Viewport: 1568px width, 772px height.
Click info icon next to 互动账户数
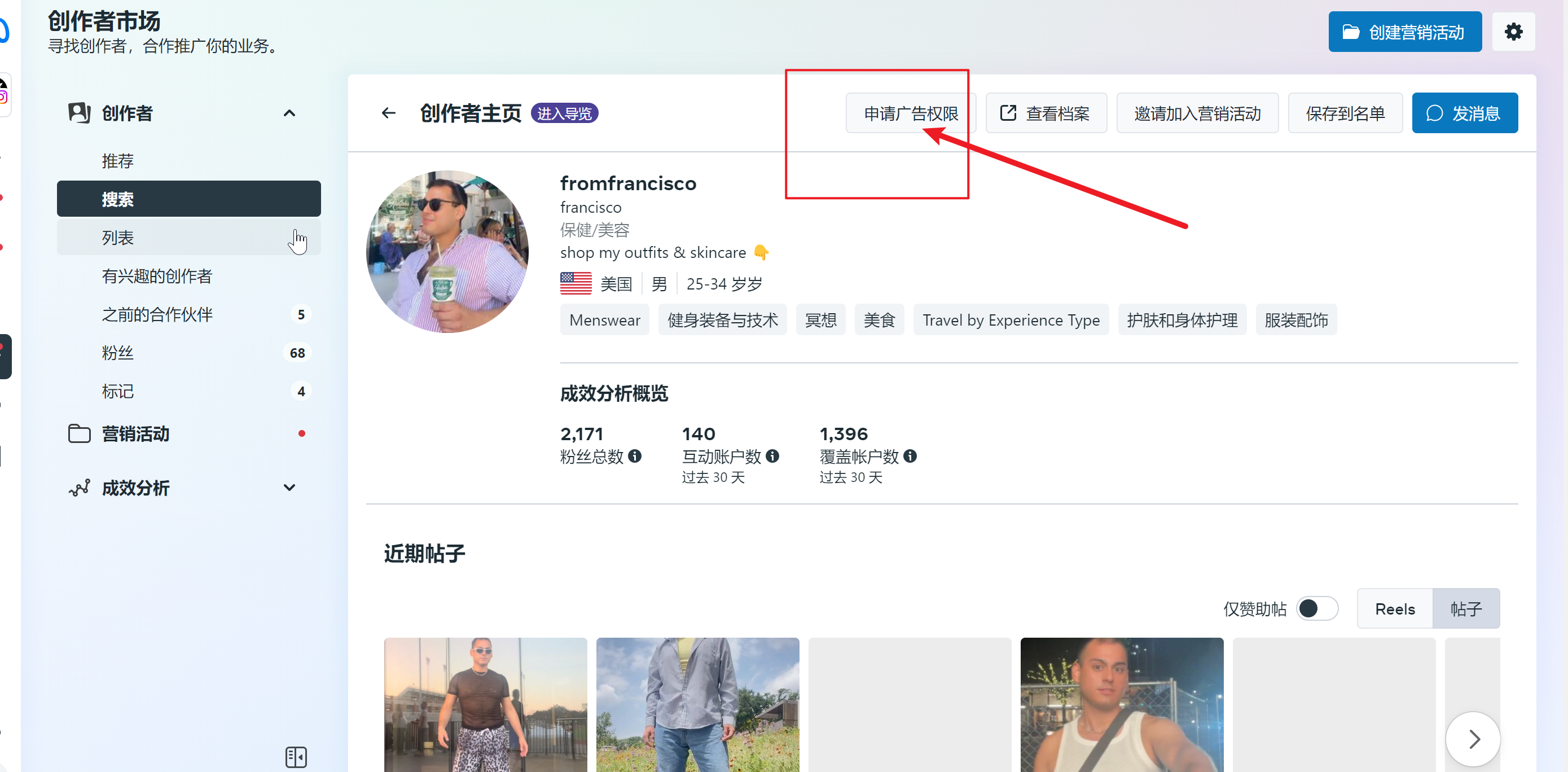772,456
